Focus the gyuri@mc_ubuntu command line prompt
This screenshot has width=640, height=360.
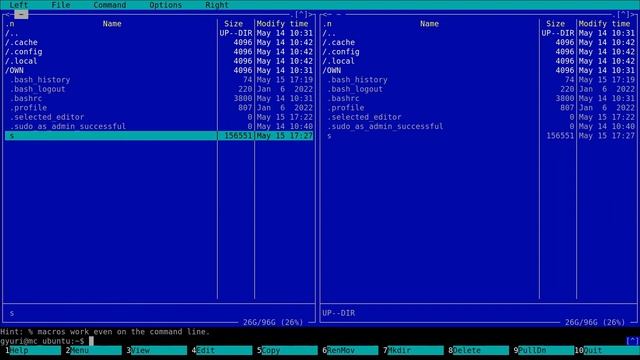click(x=42, y=341)
